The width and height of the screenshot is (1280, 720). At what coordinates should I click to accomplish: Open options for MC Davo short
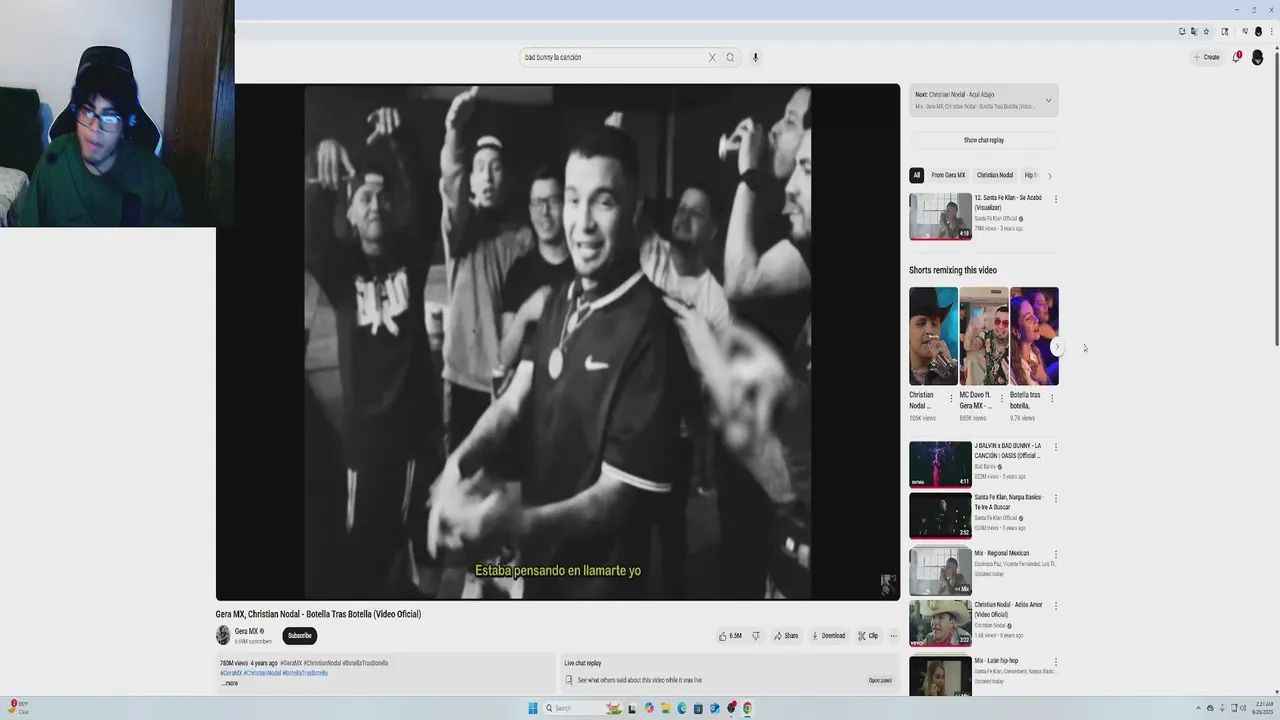coord(1001,398)
